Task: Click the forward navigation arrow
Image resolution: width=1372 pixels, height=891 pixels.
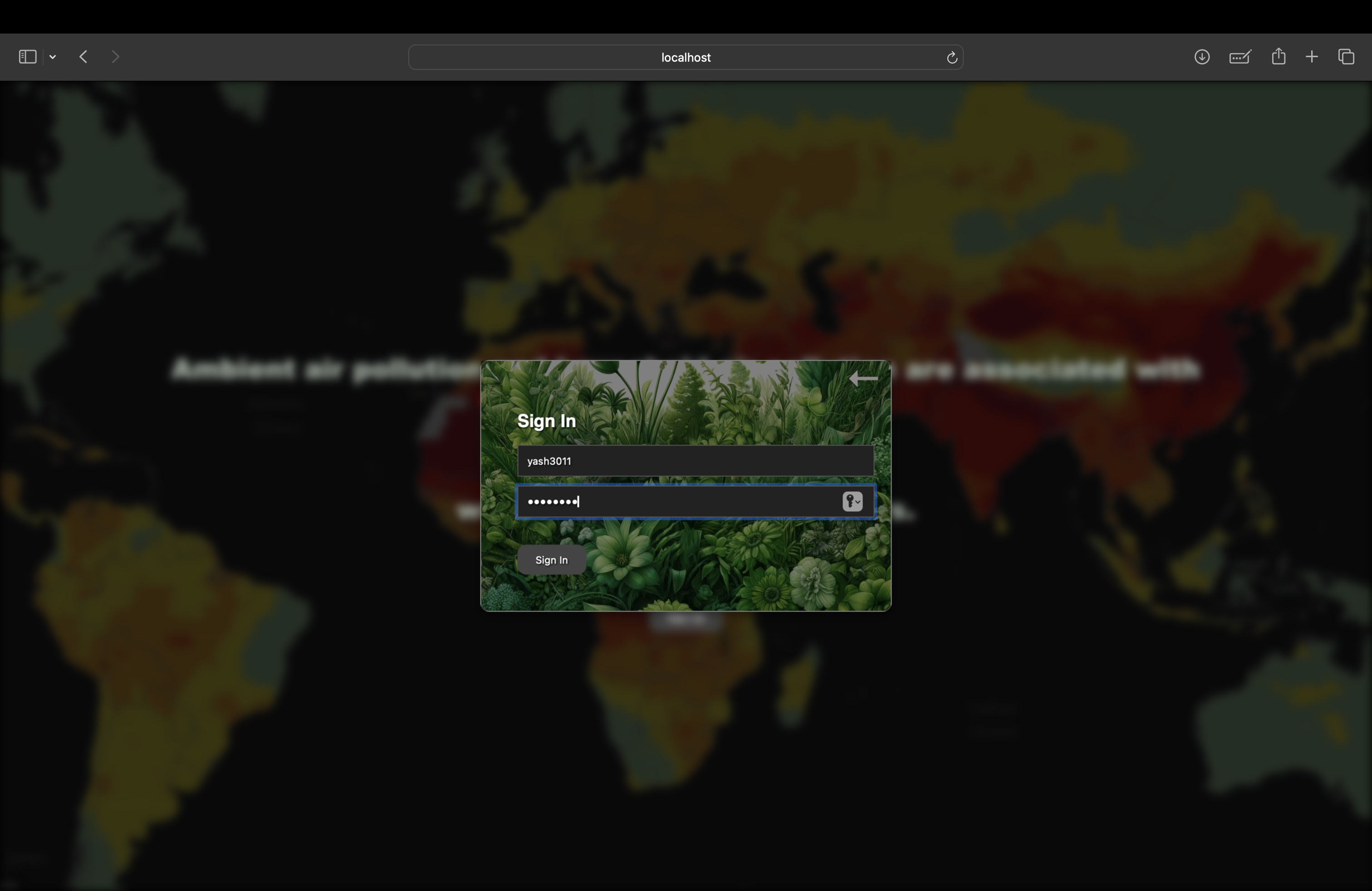Action: 115,56
